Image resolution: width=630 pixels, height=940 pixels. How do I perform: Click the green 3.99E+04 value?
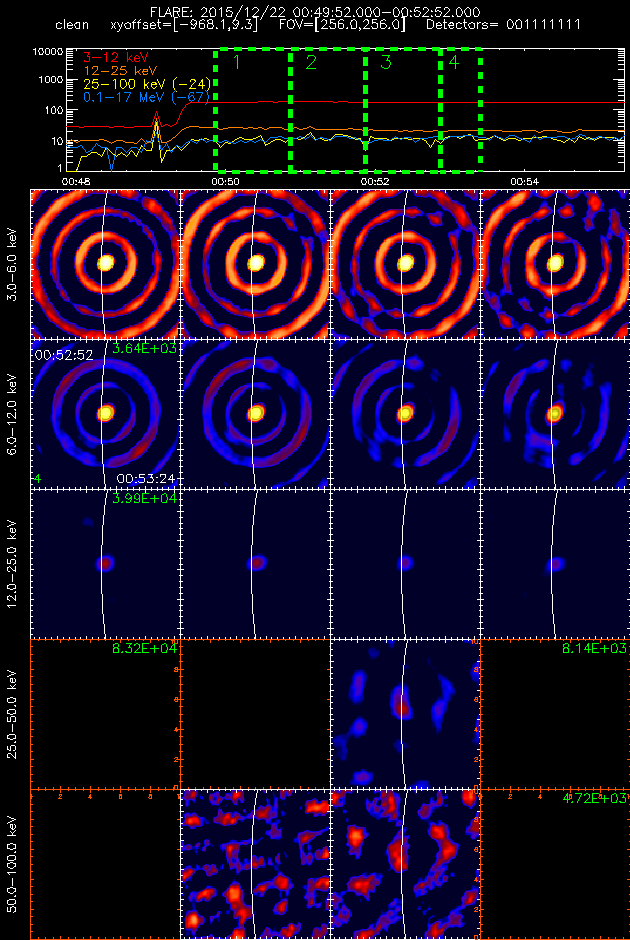[144, 498]
